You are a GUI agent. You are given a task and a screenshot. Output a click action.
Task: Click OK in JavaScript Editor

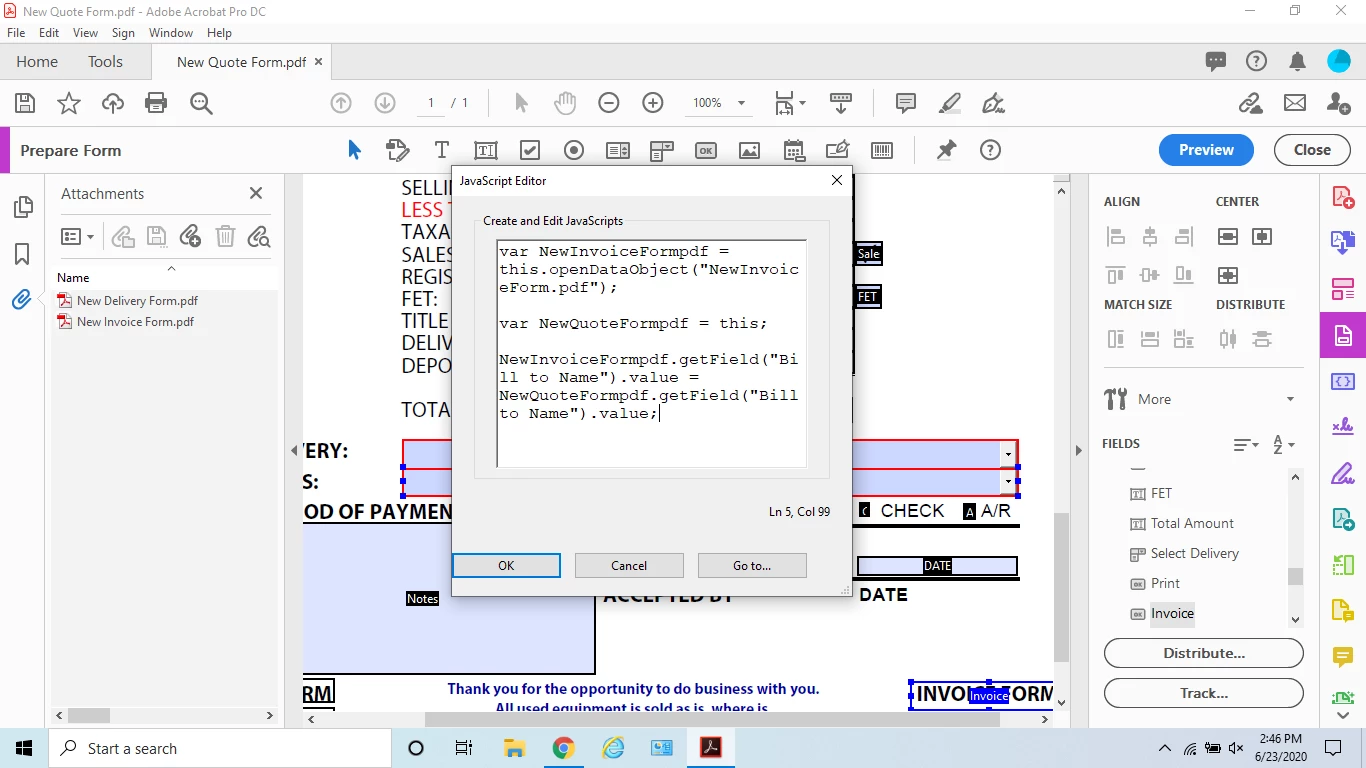click(506, 565)
